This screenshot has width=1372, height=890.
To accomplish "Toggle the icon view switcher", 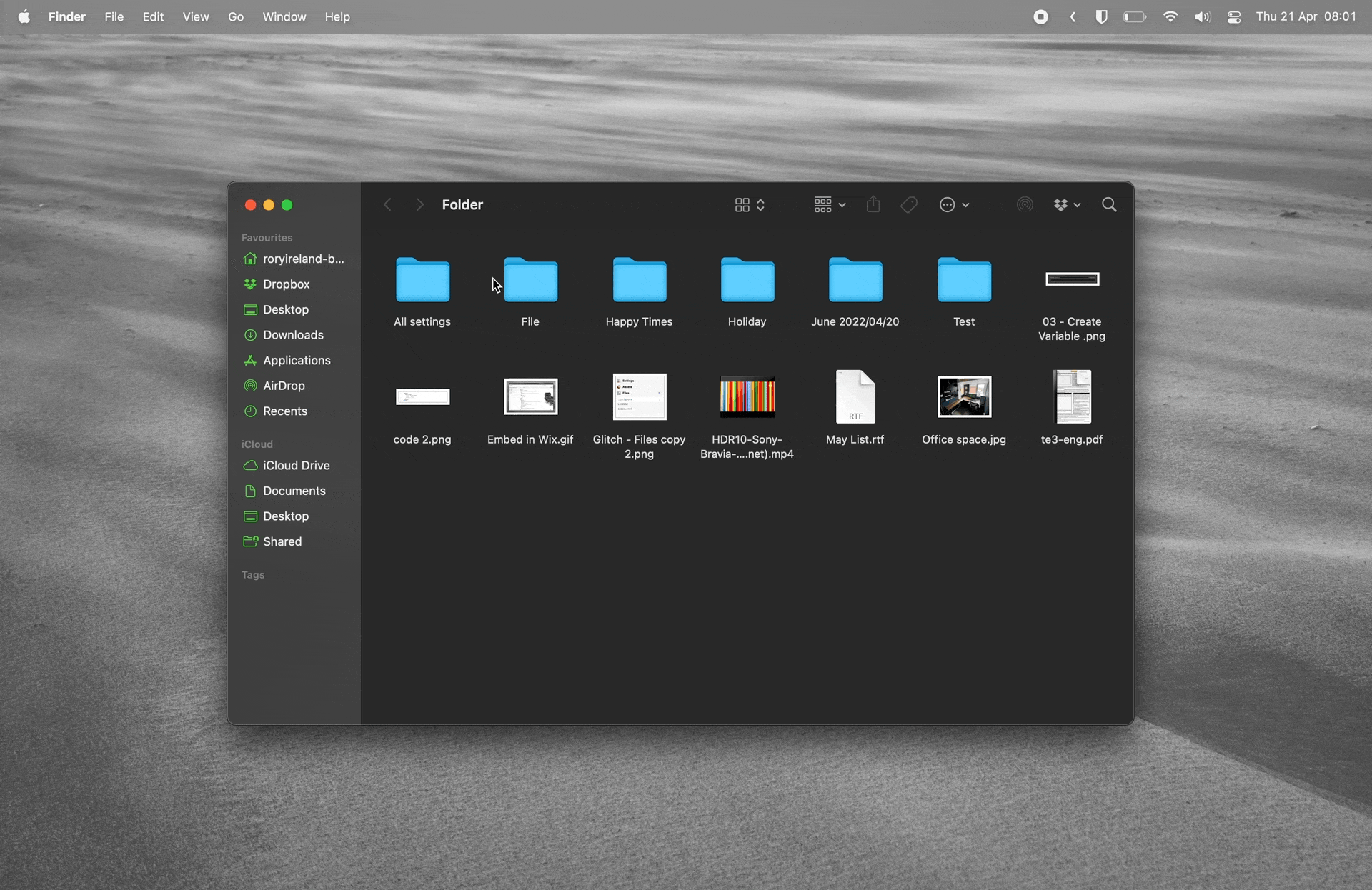I will (x=750, y=205).
